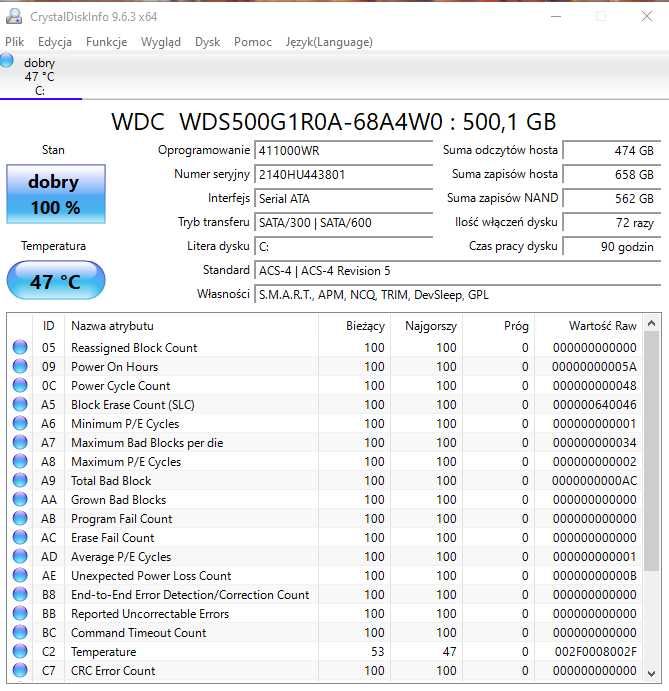The image size is (669, 691).
Task: Click status orb for Power On Hours
Action: coord(20,366)
